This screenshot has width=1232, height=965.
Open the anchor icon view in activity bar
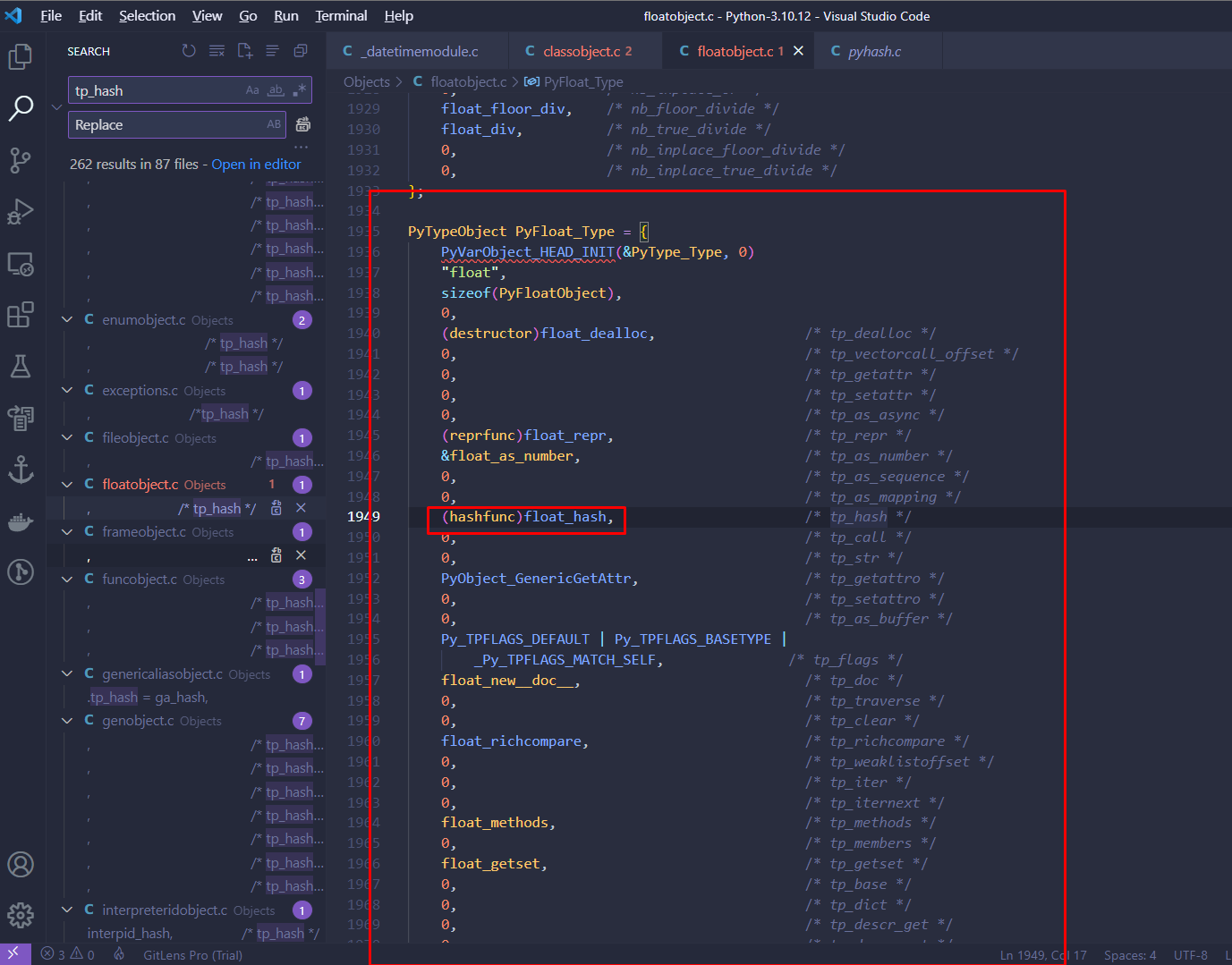pyautogui.click(x=20, y=469)
